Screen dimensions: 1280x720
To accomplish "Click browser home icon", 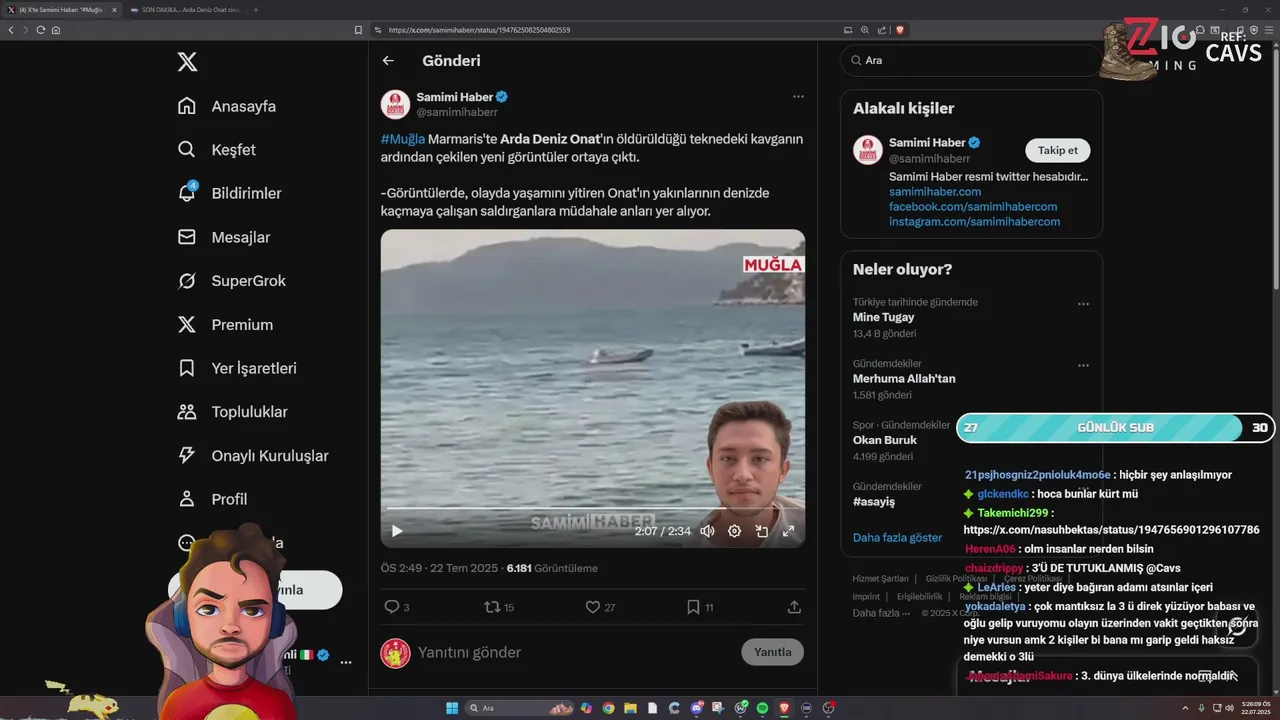I will [56, 30].
